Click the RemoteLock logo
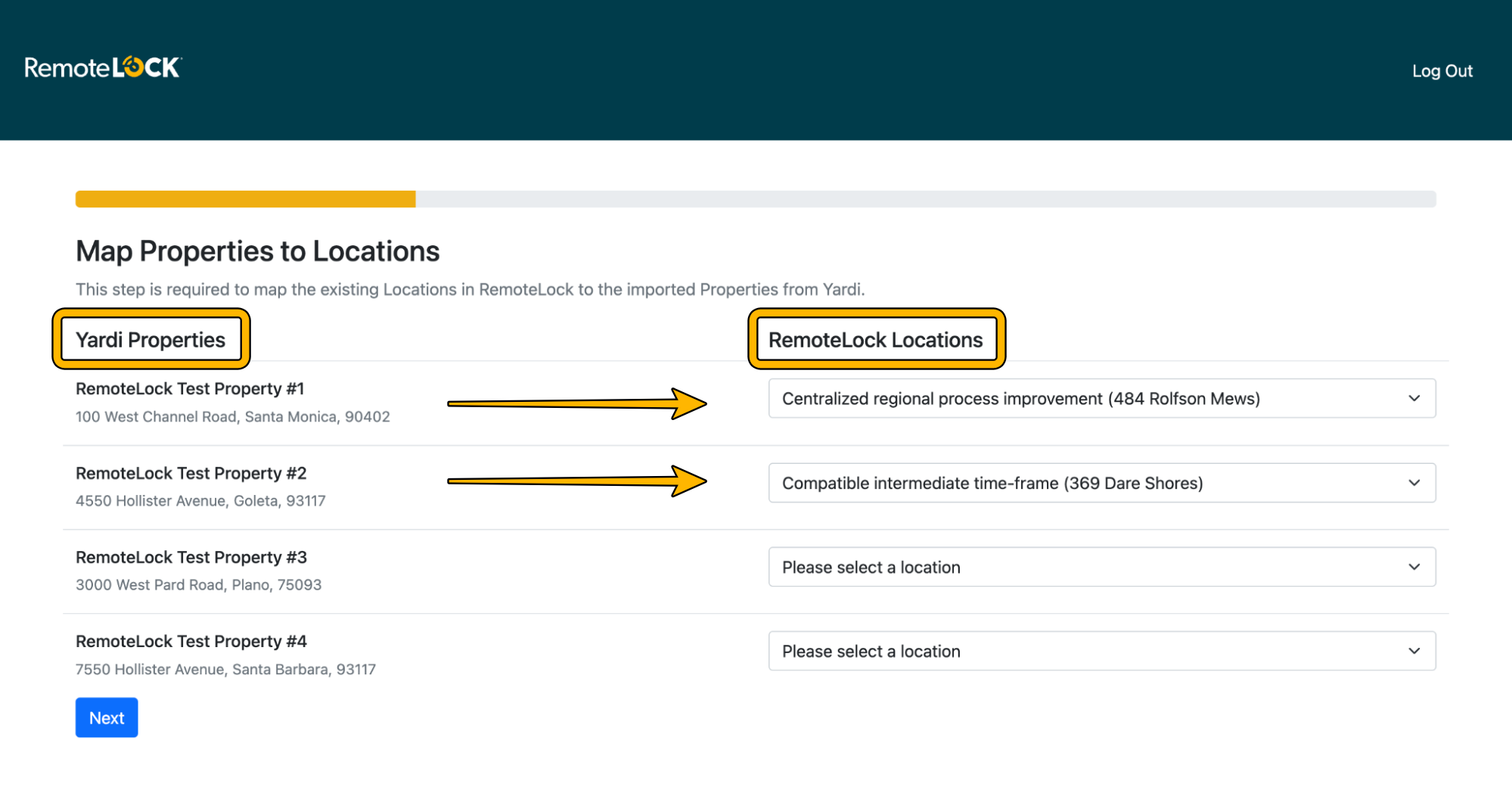Screen dimensions: 1512x803 101,68
